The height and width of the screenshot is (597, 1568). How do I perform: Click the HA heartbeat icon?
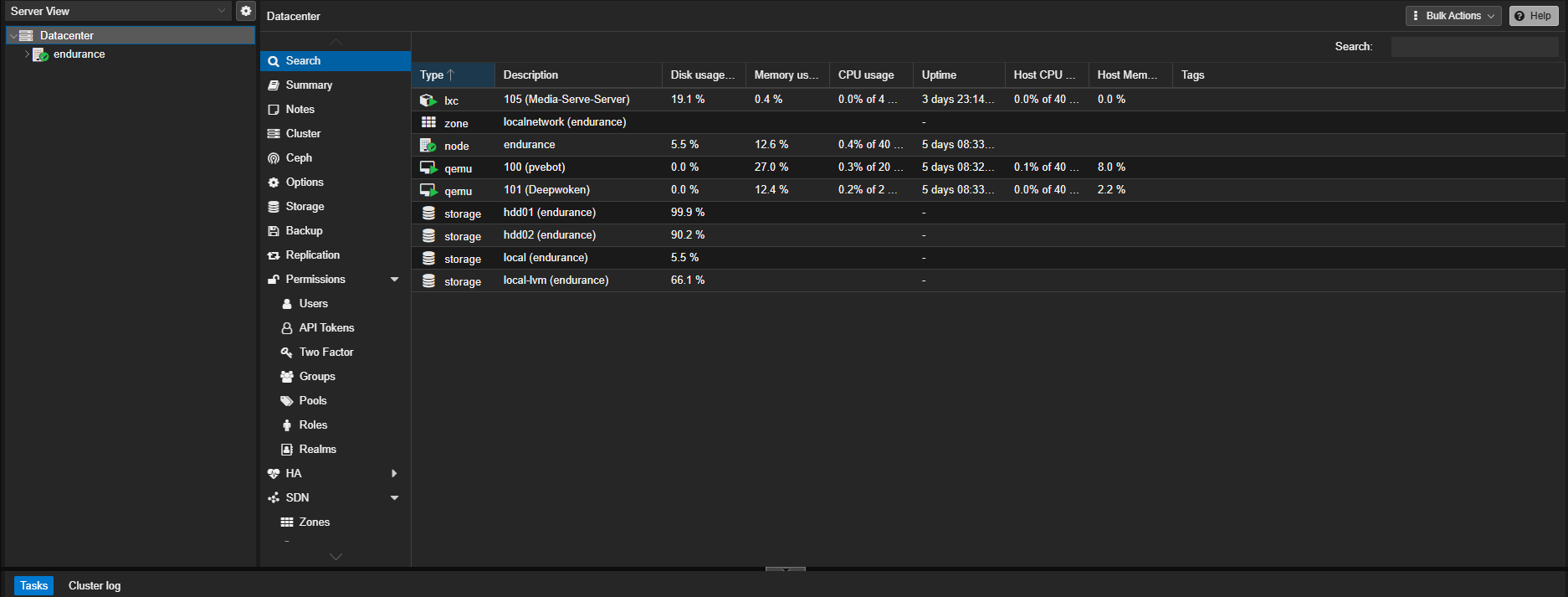[x=274, y=474]
